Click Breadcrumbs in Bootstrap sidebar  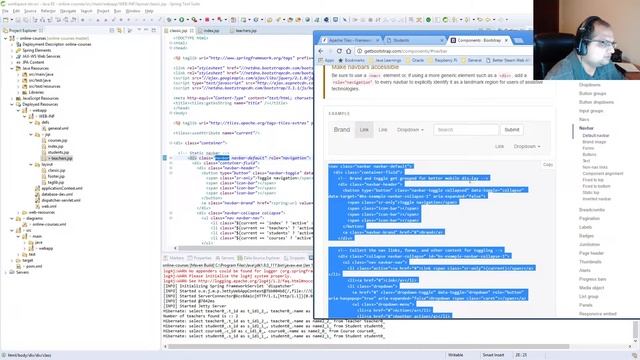pos(592,210)
